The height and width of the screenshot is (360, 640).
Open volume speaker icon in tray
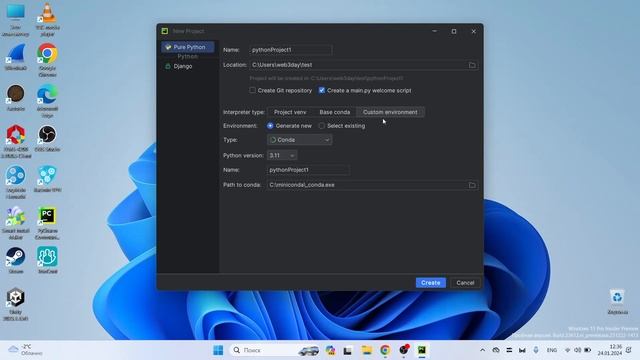(x=578, y=350)
